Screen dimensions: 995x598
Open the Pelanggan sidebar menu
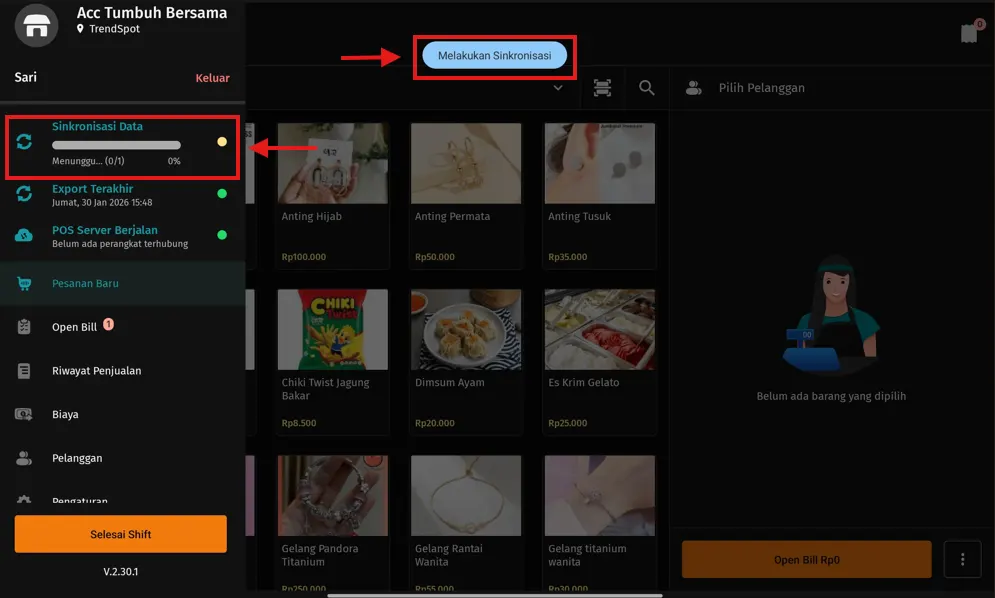pos(76,458)
